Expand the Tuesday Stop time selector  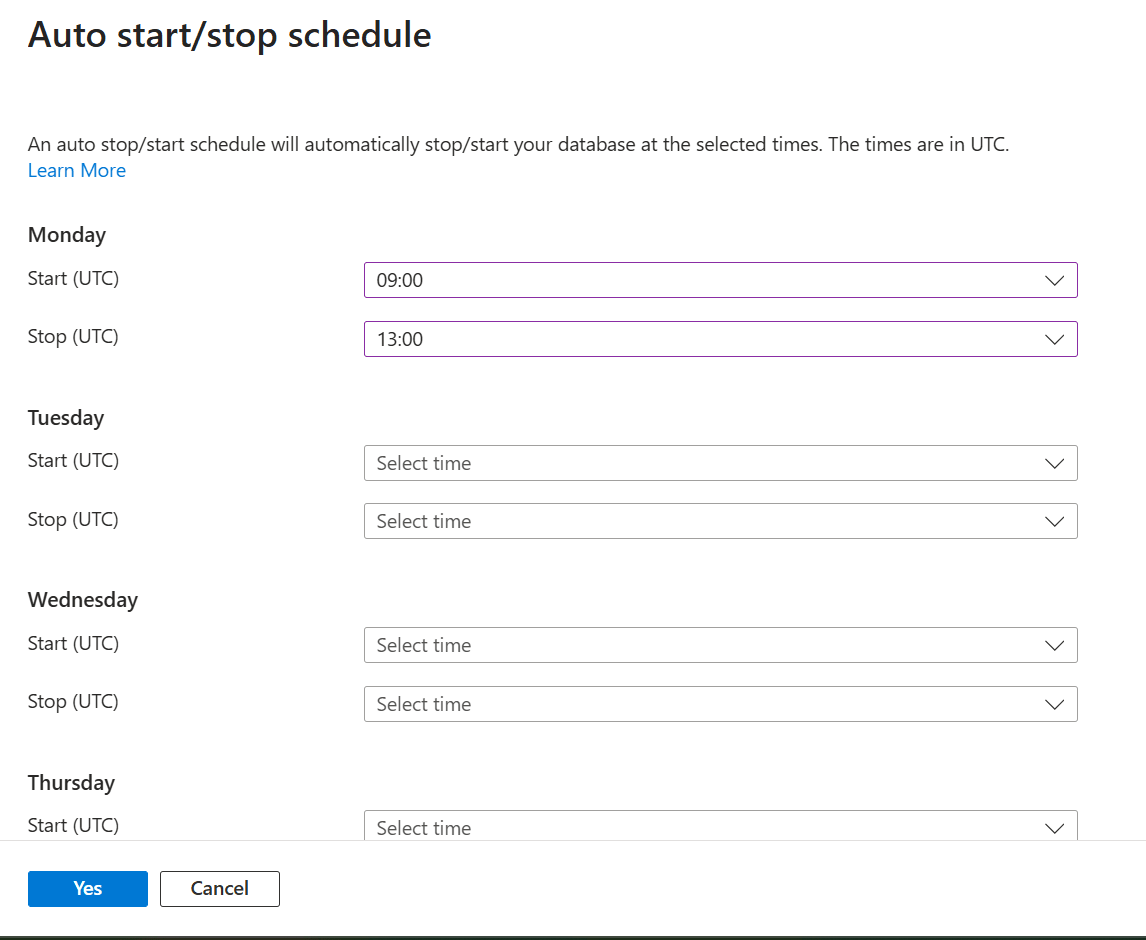pos(720,521)
